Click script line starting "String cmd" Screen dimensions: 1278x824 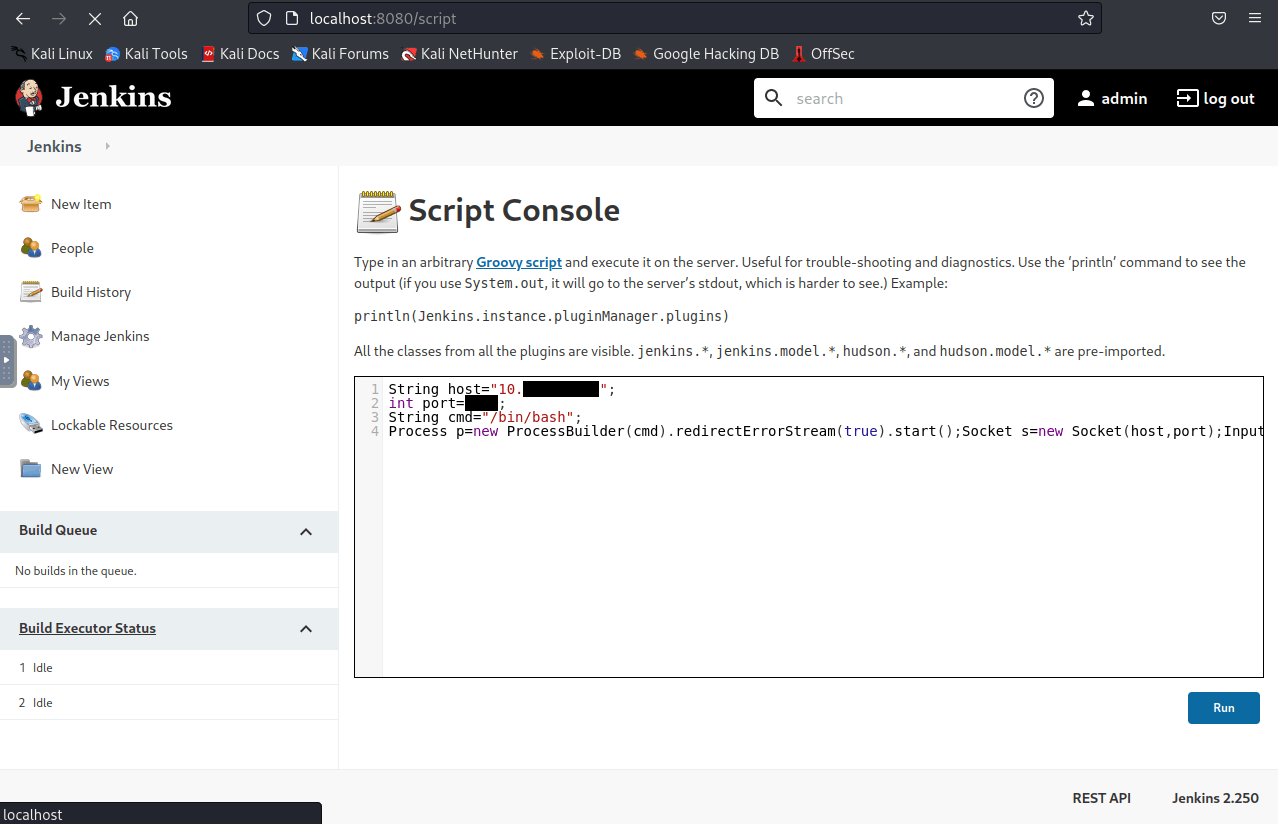tap(485, 417)
